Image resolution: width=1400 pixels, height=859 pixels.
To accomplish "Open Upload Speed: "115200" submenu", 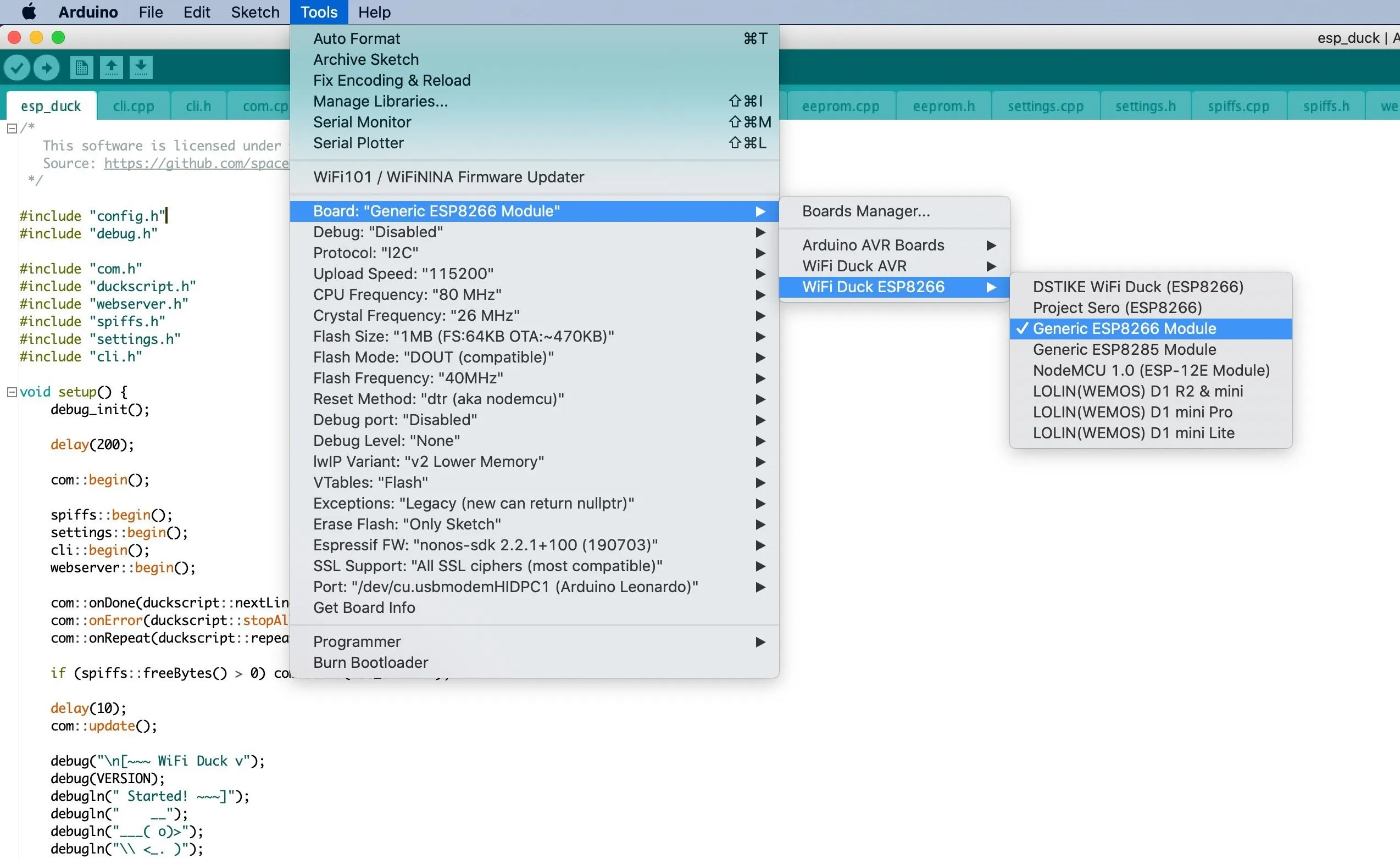I will point(534,274).
